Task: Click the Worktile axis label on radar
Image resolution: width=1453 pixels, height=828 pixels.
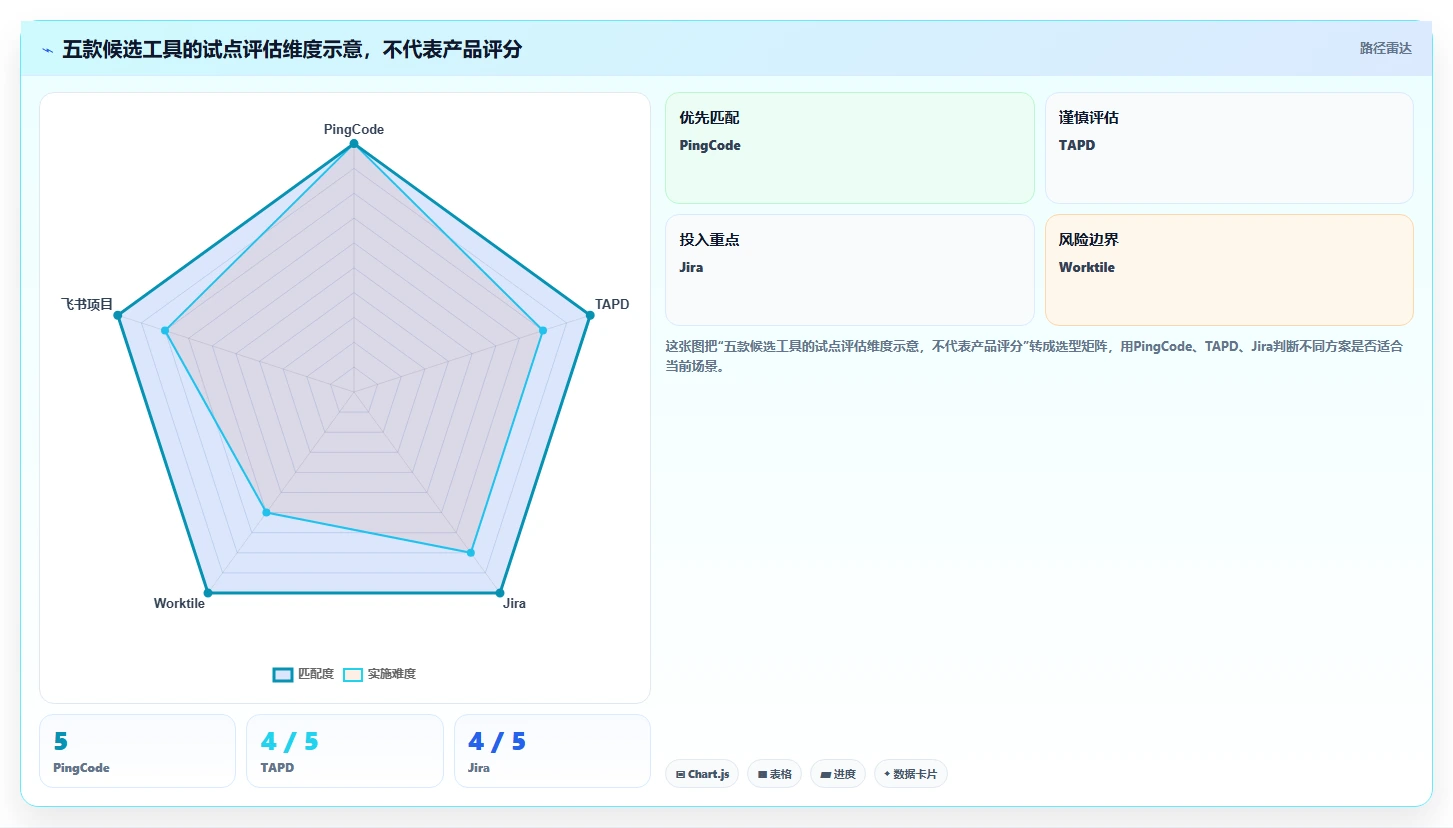Action: pyautogui.click(x=179, y=603)
